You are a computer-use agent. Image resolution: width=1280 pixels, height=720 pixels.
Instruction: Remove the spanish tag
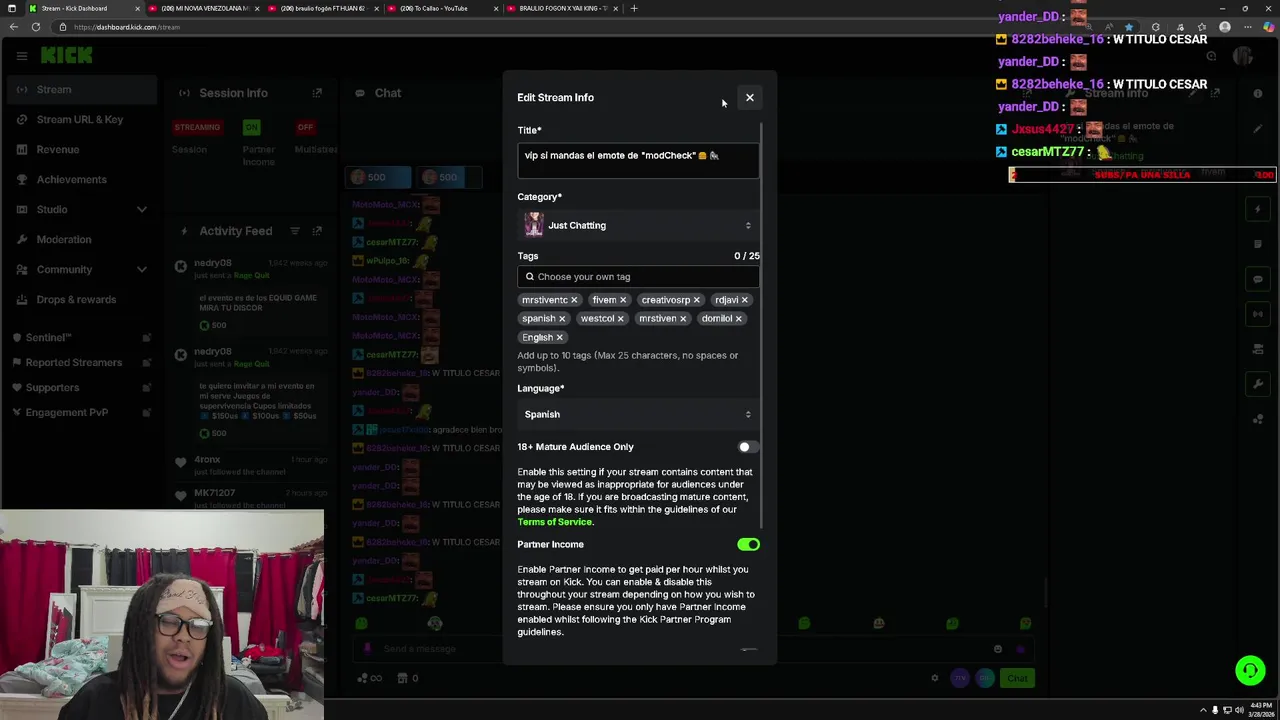click(x=562, y=319)
